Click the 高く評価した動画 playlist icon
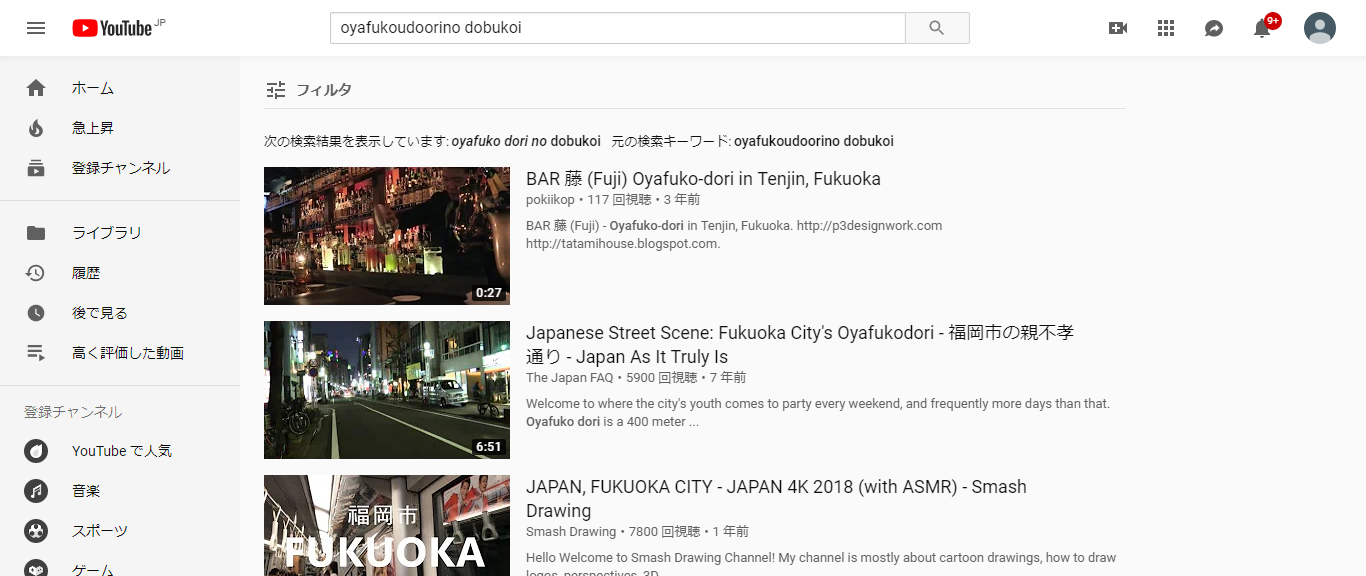 click(x=36, y=353)
